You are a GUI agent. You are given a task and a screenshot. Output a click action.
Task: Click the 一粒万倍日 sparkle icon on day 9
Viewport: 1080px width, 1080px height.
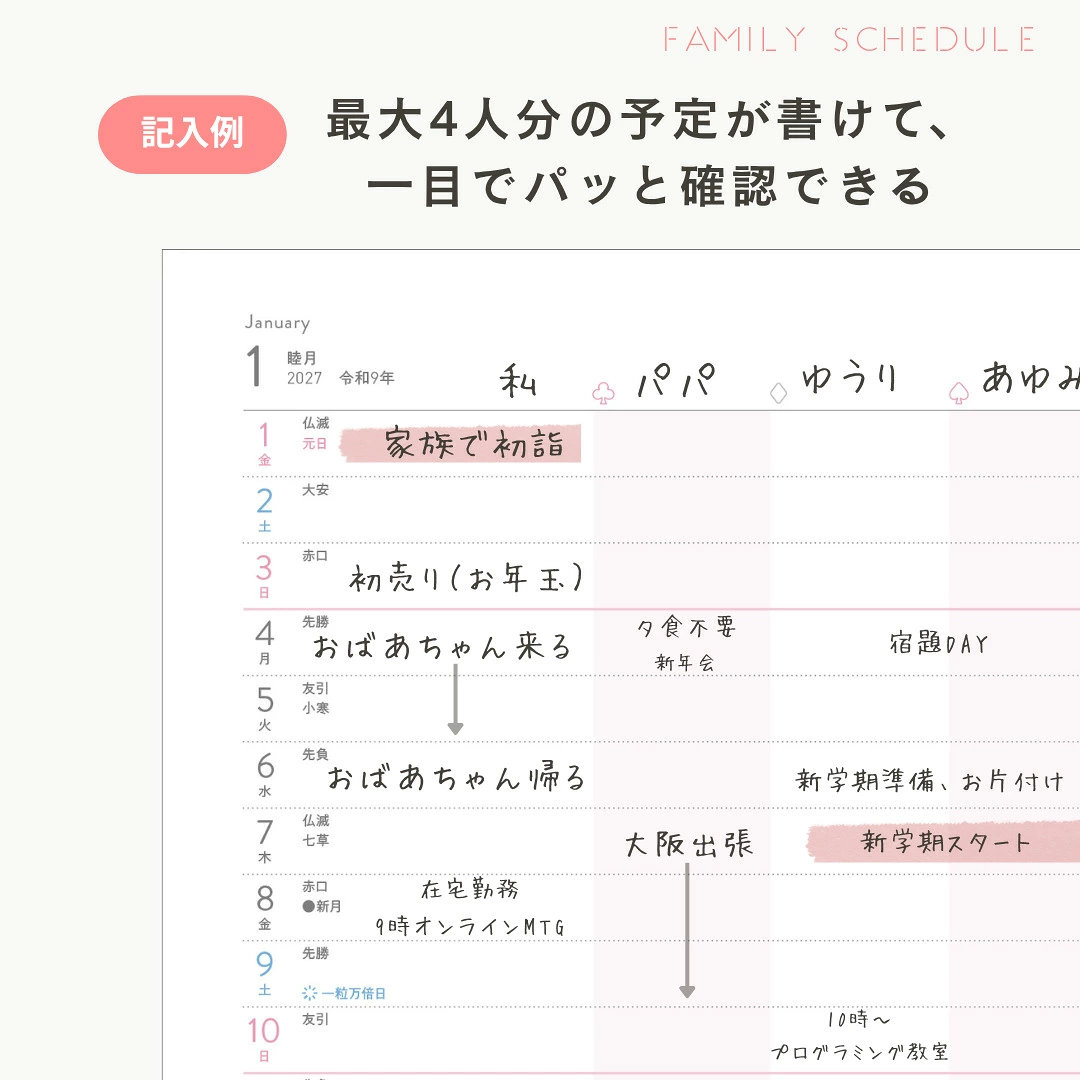pos(309,993)
